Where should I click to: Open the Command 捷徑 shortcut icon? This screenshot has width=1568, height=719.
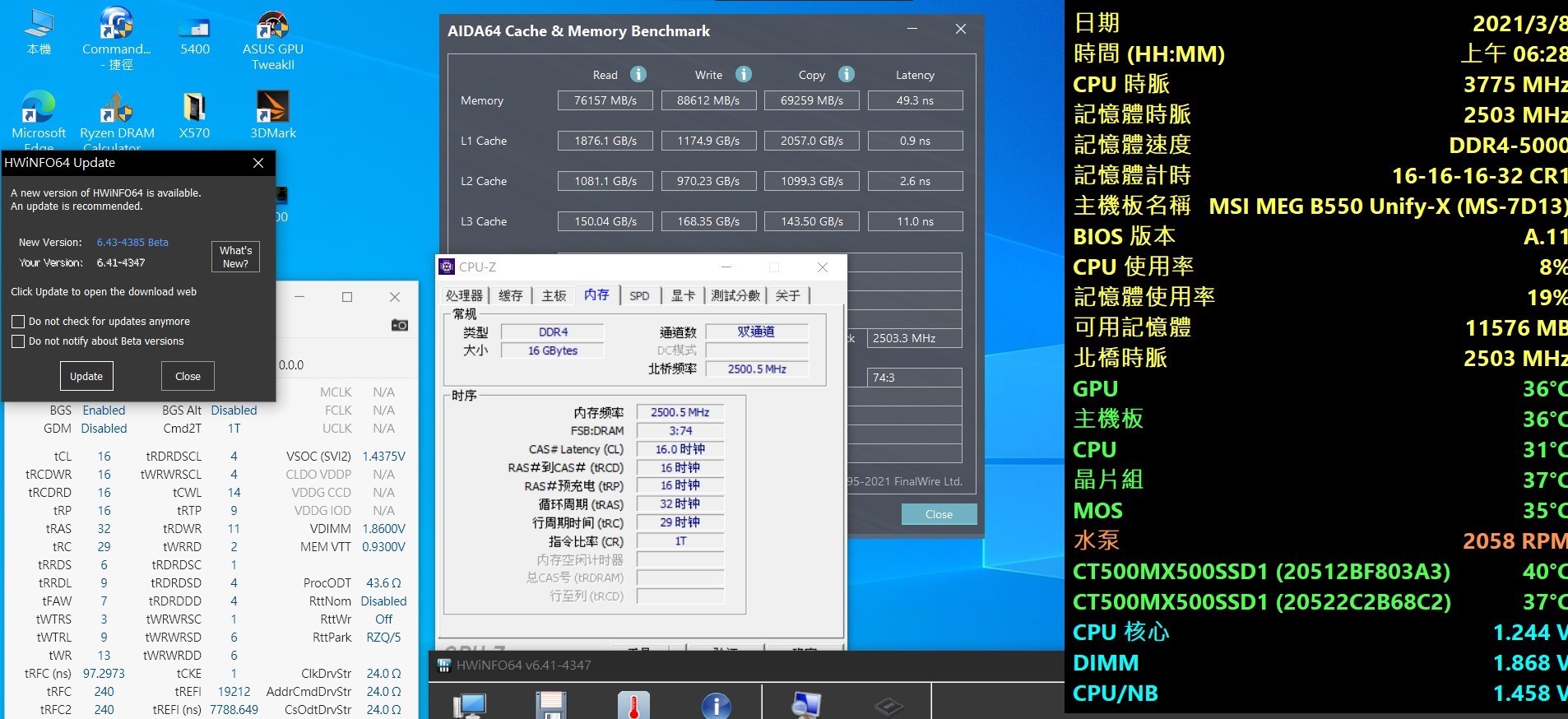coord(117,38)
